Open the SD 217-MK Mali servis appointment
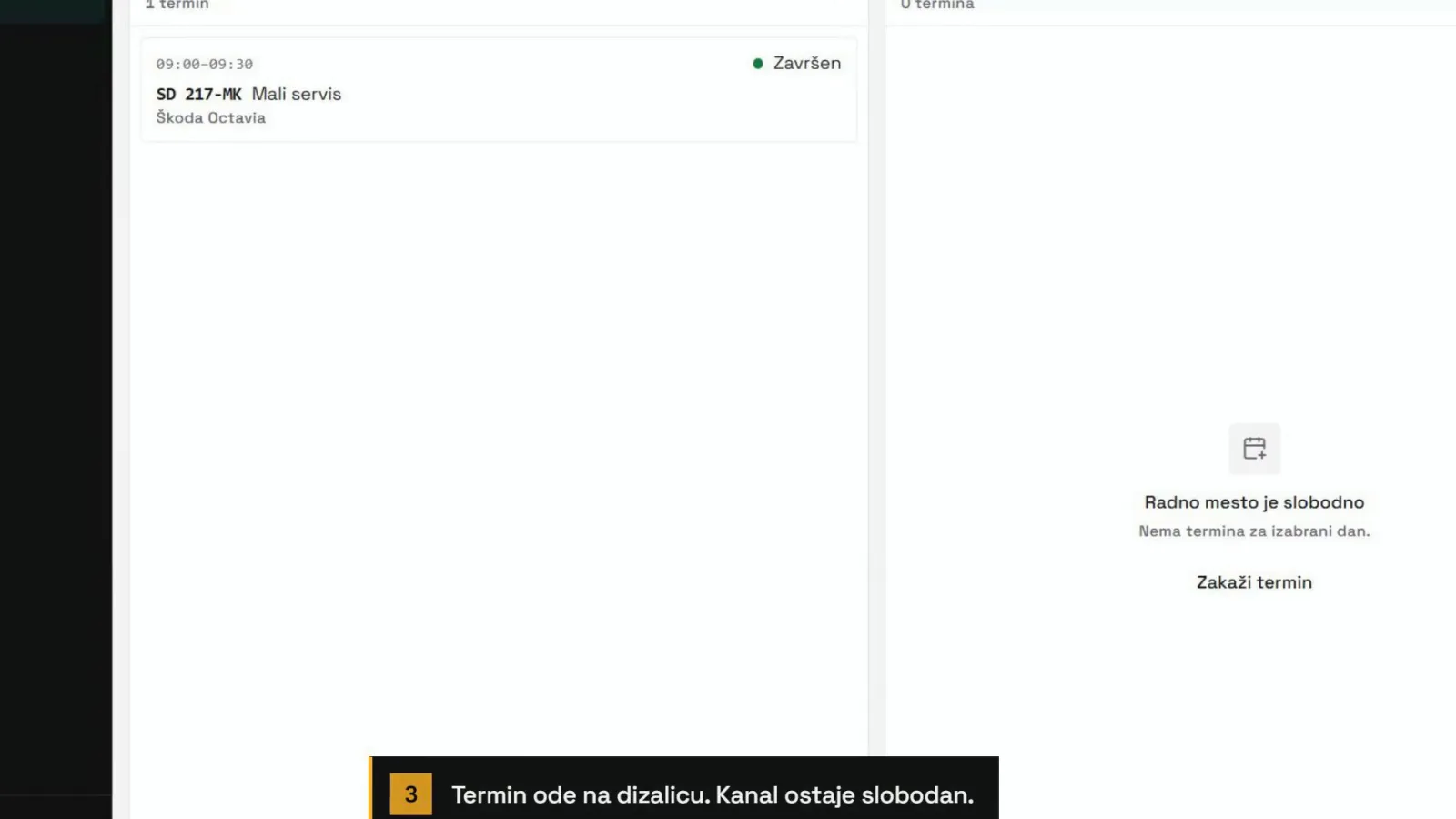The height and width of the screenshot is (819, 1456). coord(499,89)
